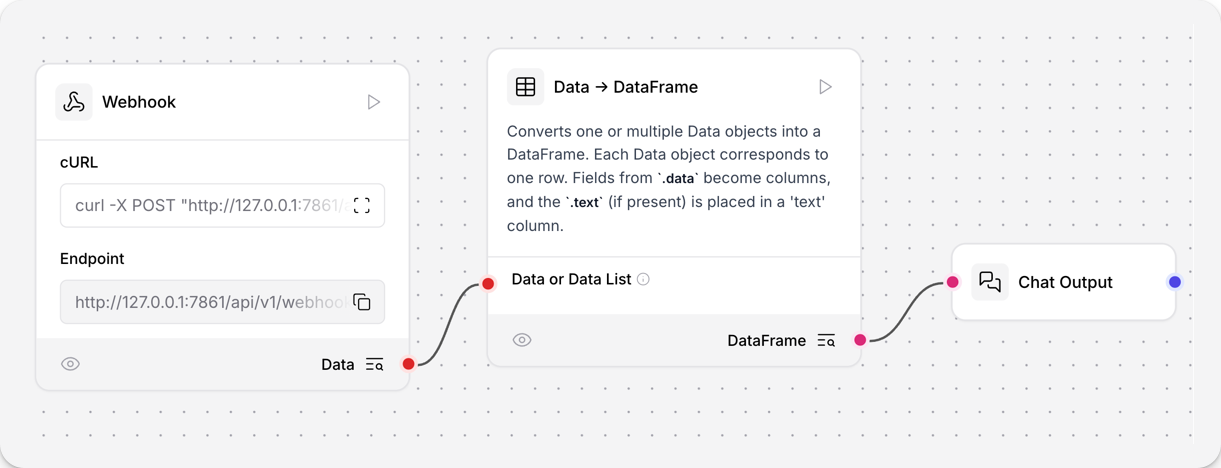
Task: Click the Webhook component icon
Action: point(74,102)
